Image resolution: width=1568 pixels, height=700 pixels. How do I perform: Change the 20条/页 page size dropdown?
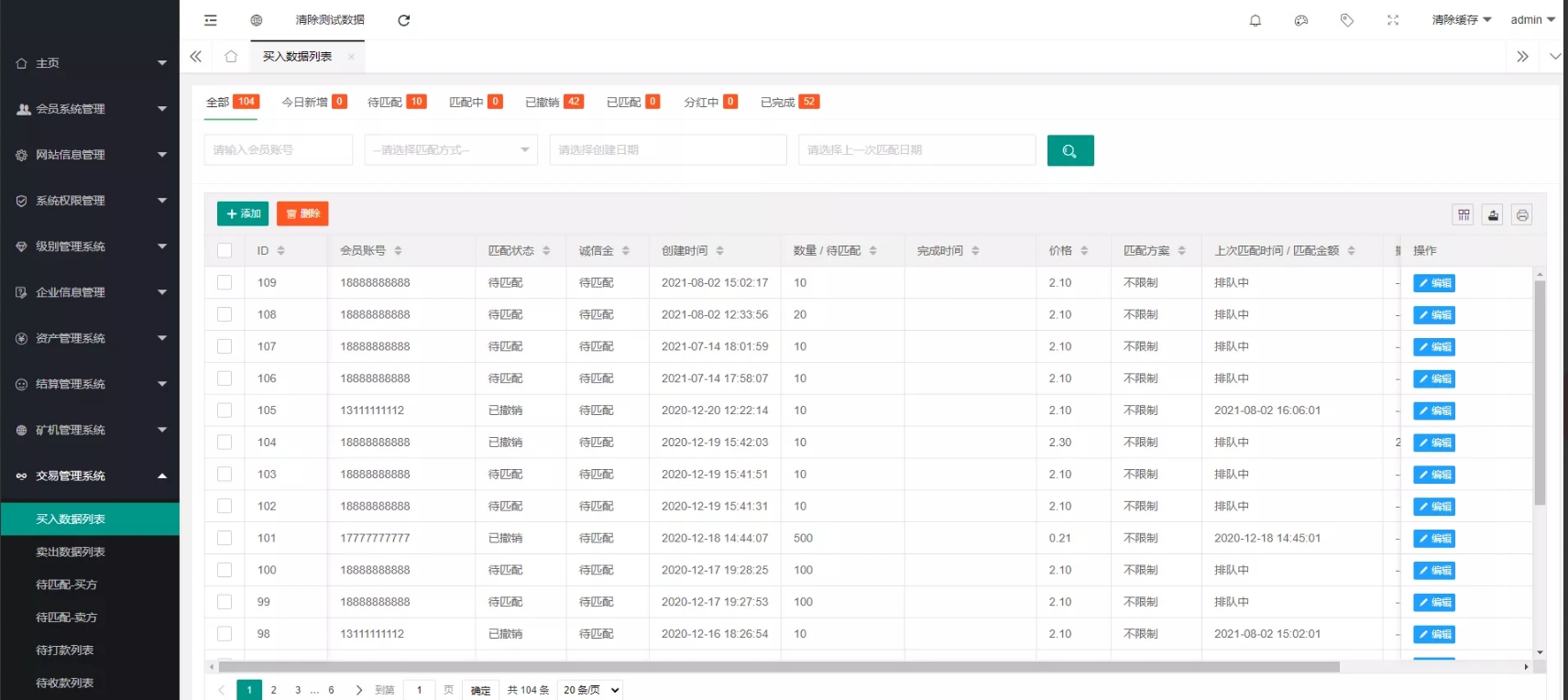591,690
